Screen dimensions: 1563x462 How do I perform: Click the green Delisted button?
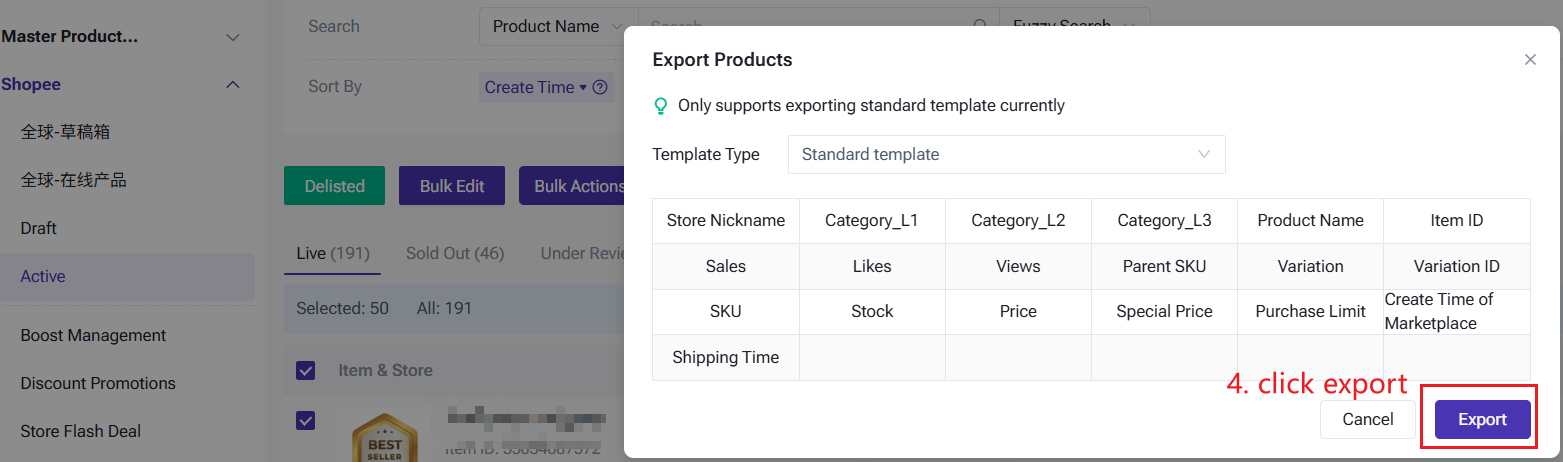tap(334, 186)
